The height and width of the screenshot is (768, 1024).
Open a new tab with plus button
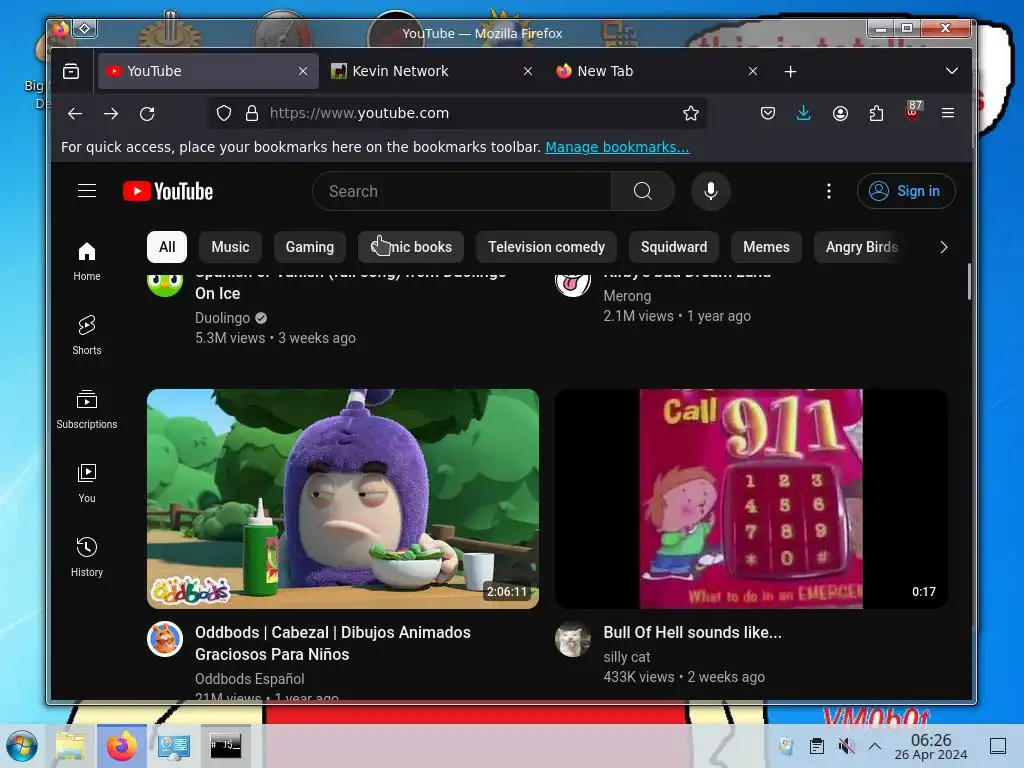point(790,71)
